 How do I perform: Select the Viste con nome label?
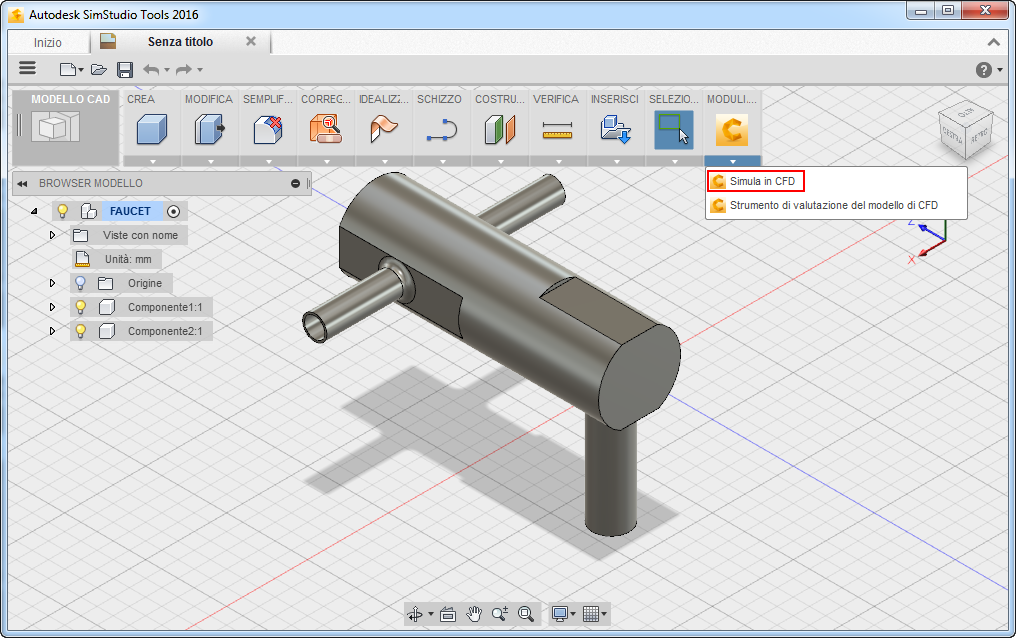click(x=140, y=235)
